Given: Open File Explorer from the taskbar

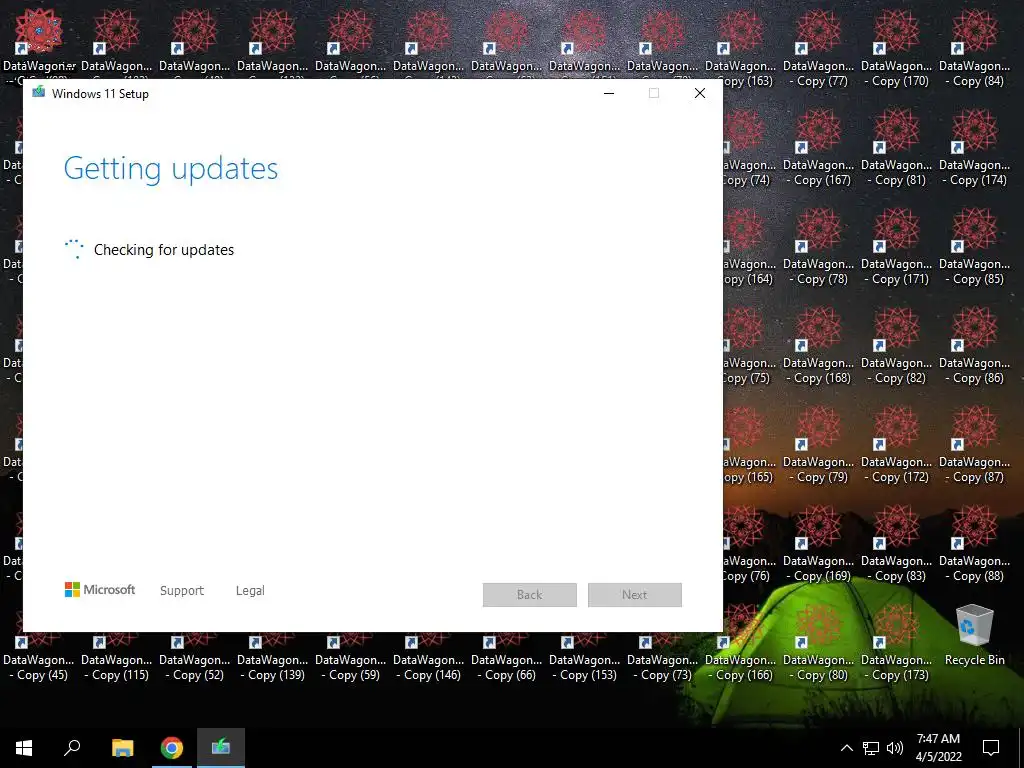Looking at the screenshot, I should coord(122,748).
